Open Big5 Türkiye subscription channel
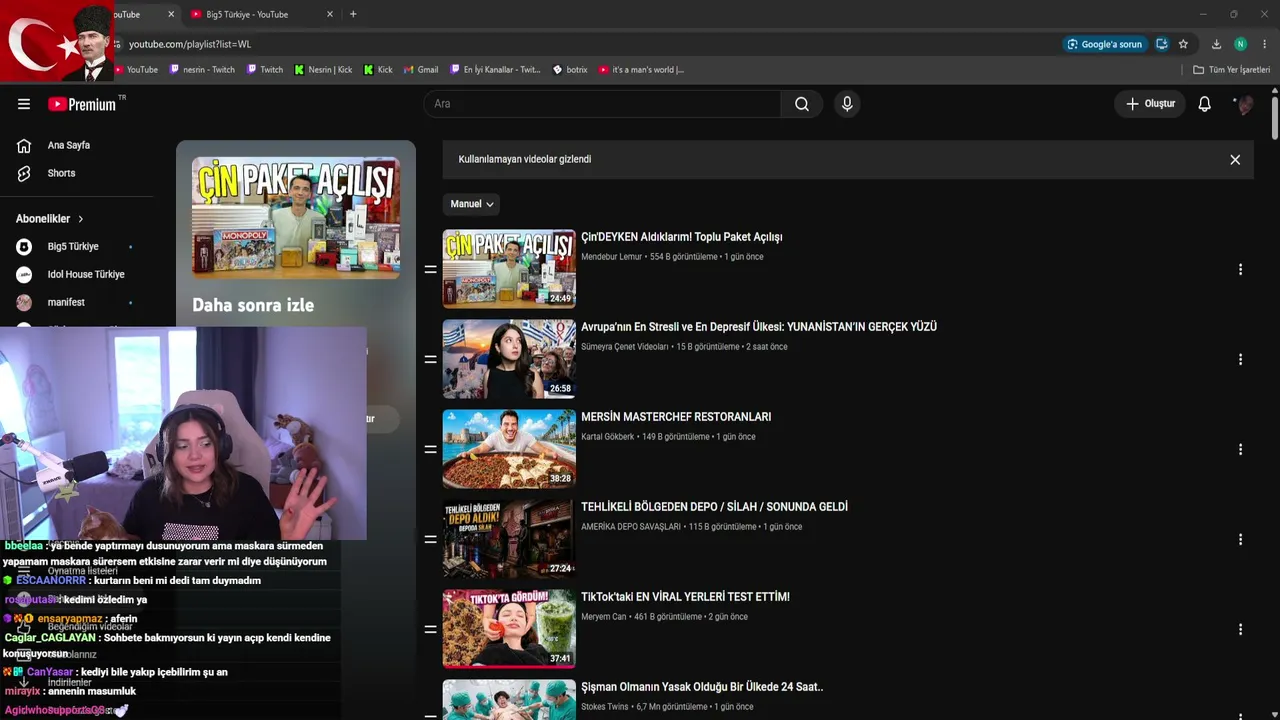Screen dimensions: 1280x720 click(75, 246)
